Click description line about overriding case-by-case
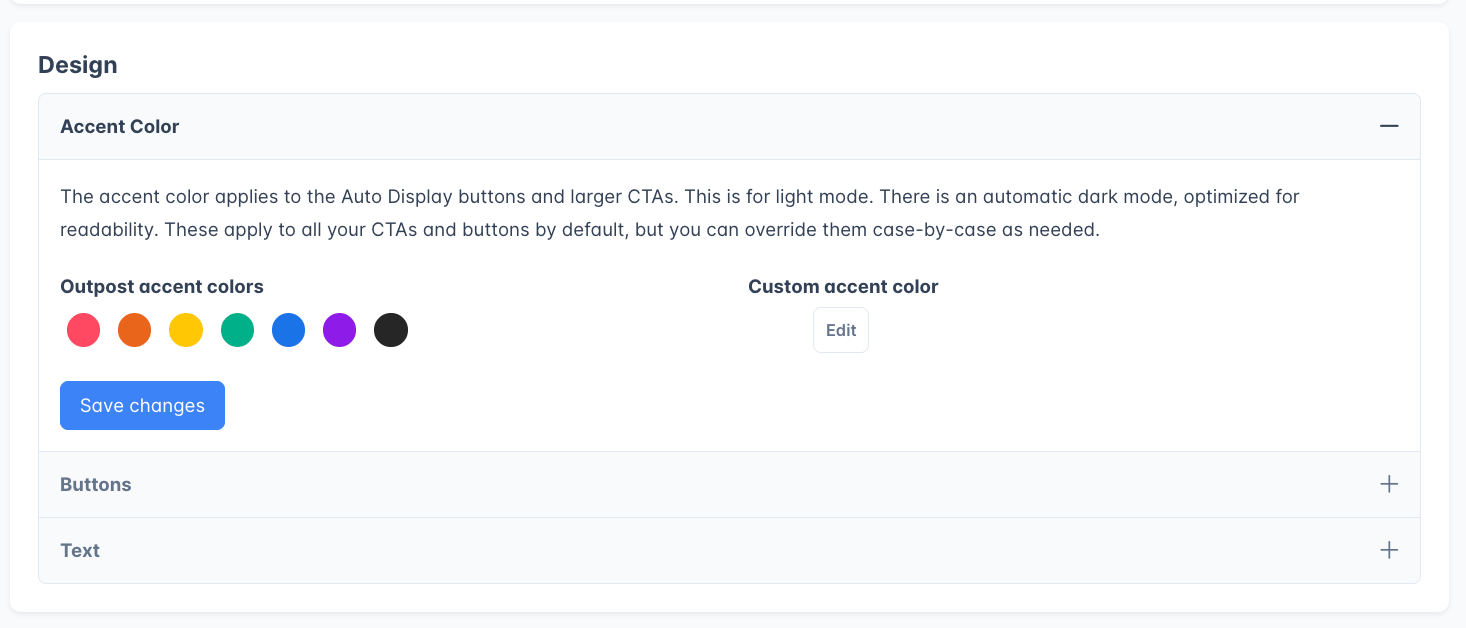Image resolution: width=1466 pixels, height=628 pixels. [x=580, y=230]
